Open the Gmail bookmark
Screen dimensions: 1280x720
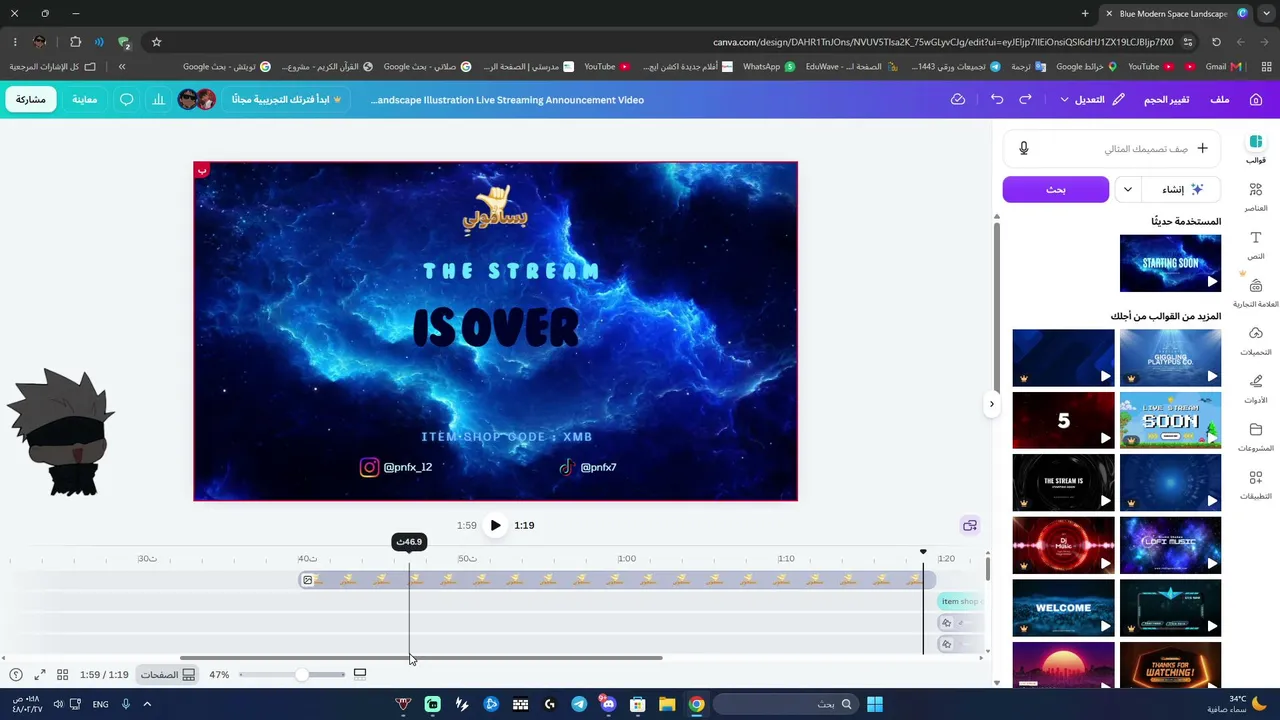[x=1223, y=67]
